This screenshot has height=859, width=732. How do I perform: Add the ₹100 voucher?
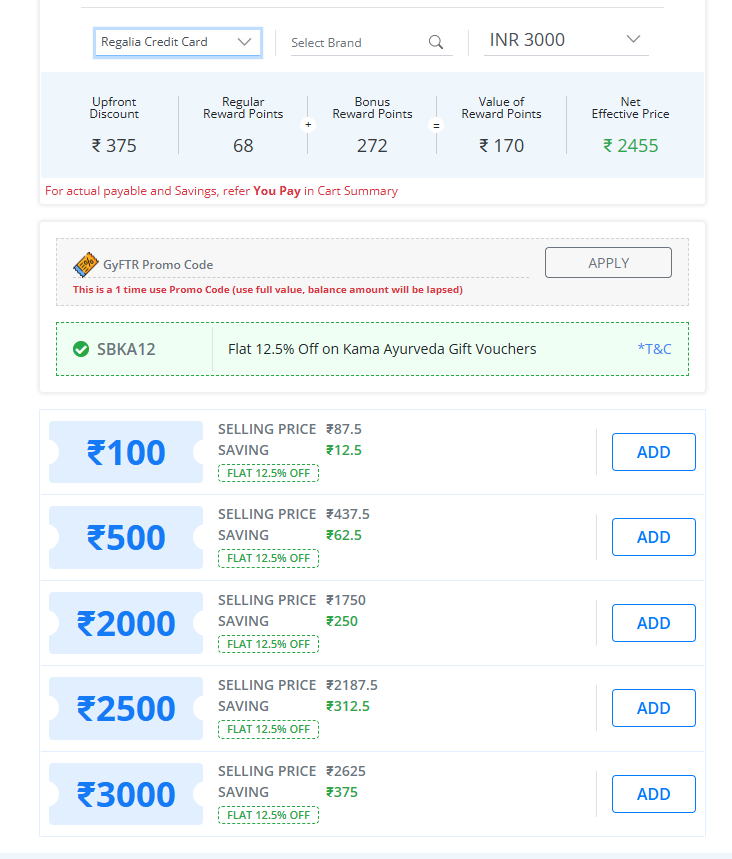[653, 452]
